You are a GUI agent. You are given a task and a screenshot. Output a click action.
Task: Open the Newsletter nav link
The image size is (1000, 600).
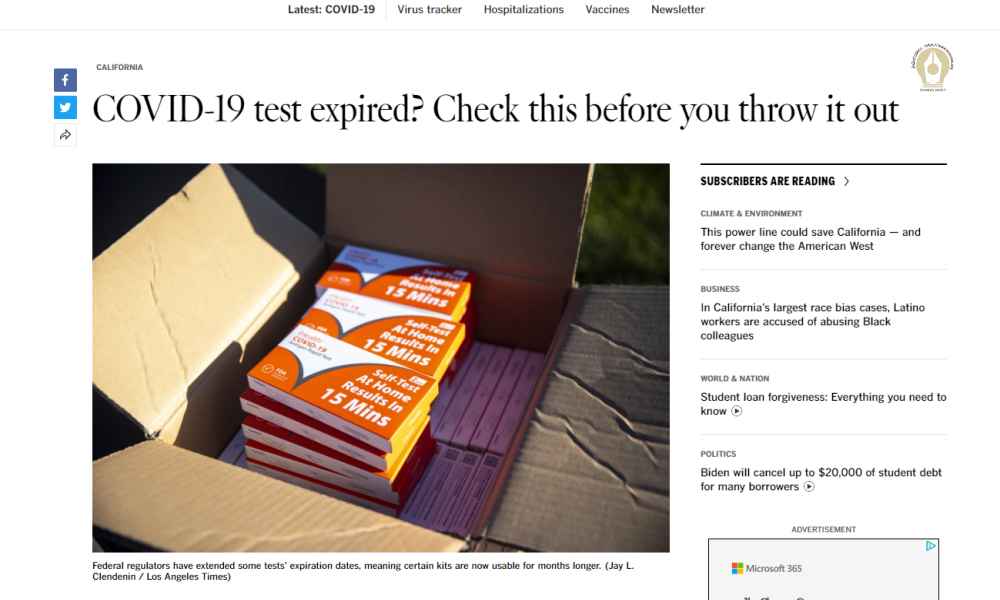point(678,10)
